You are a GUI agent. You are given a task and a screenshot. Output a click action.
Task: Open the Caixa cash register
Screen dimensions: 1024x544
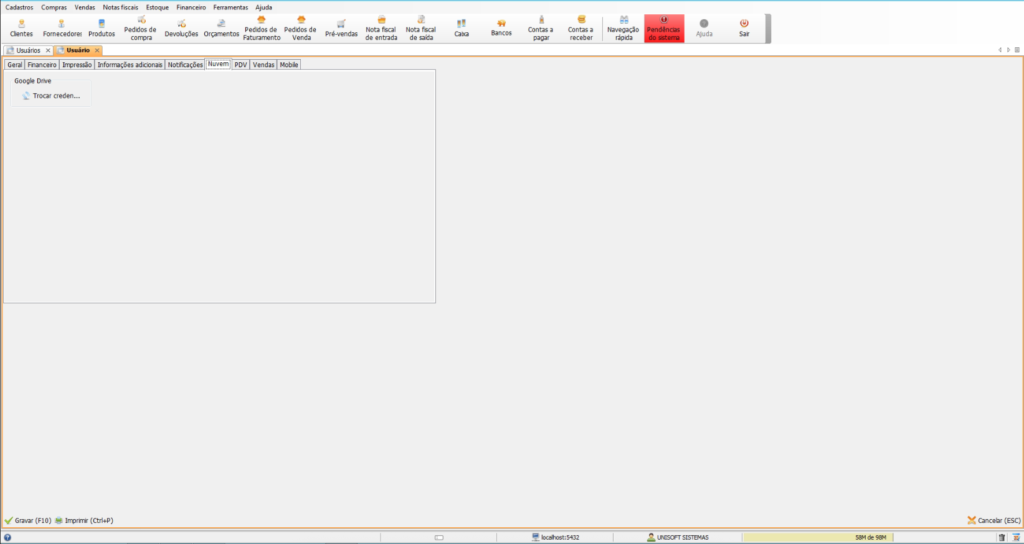click(x=461, y=28)
